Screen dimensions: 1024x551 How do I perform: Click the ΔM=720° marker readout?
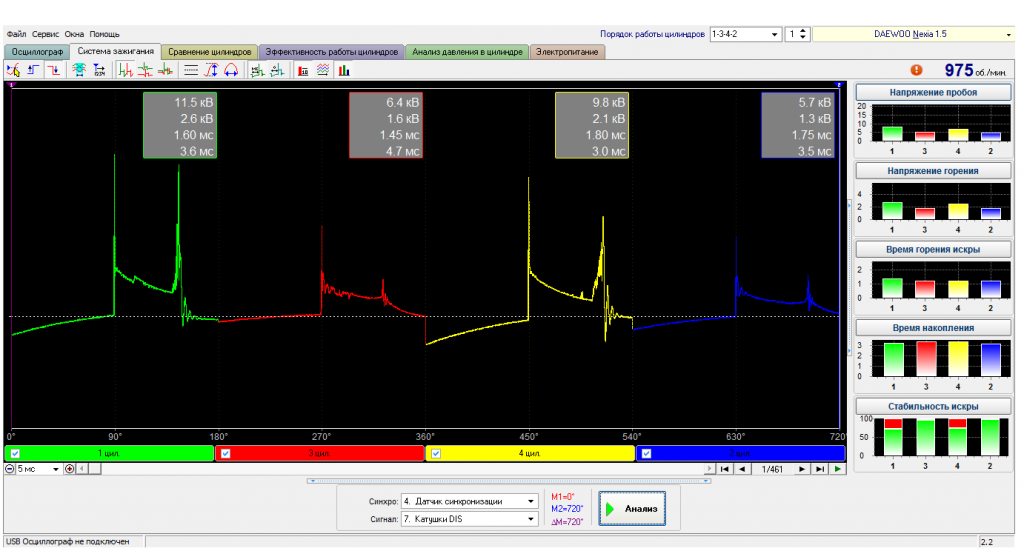point(567,522)
